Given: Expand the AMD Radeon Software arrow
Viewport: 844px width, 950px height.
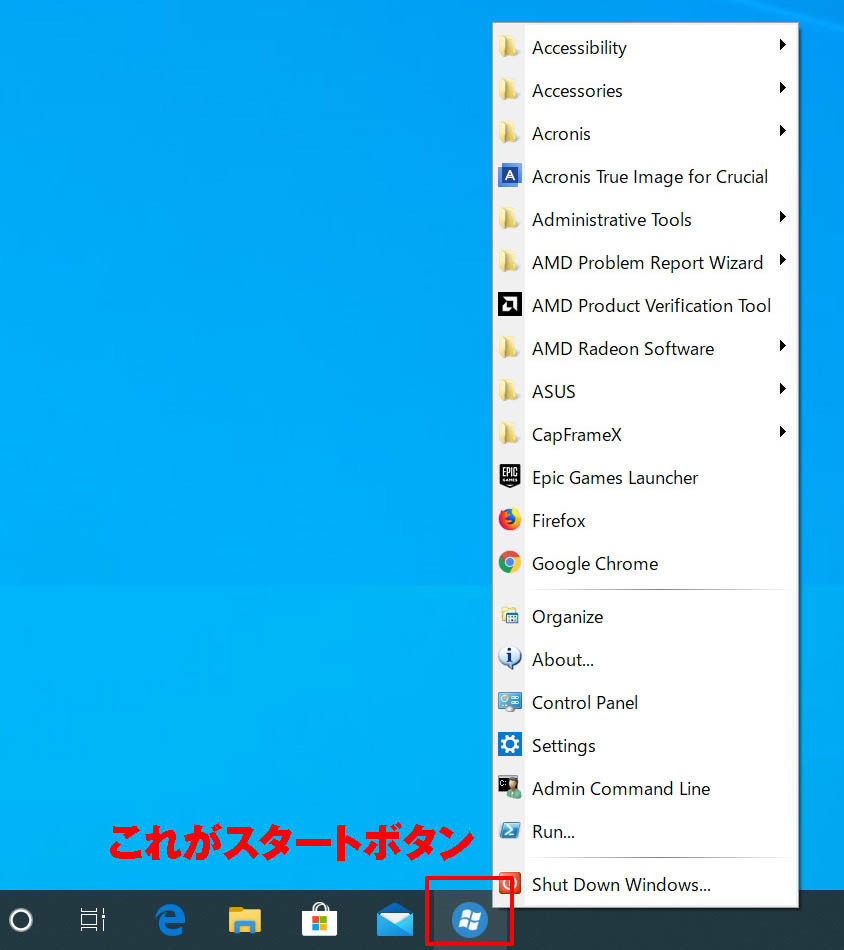Looking at the screenshot, I should tap(782, 346).
